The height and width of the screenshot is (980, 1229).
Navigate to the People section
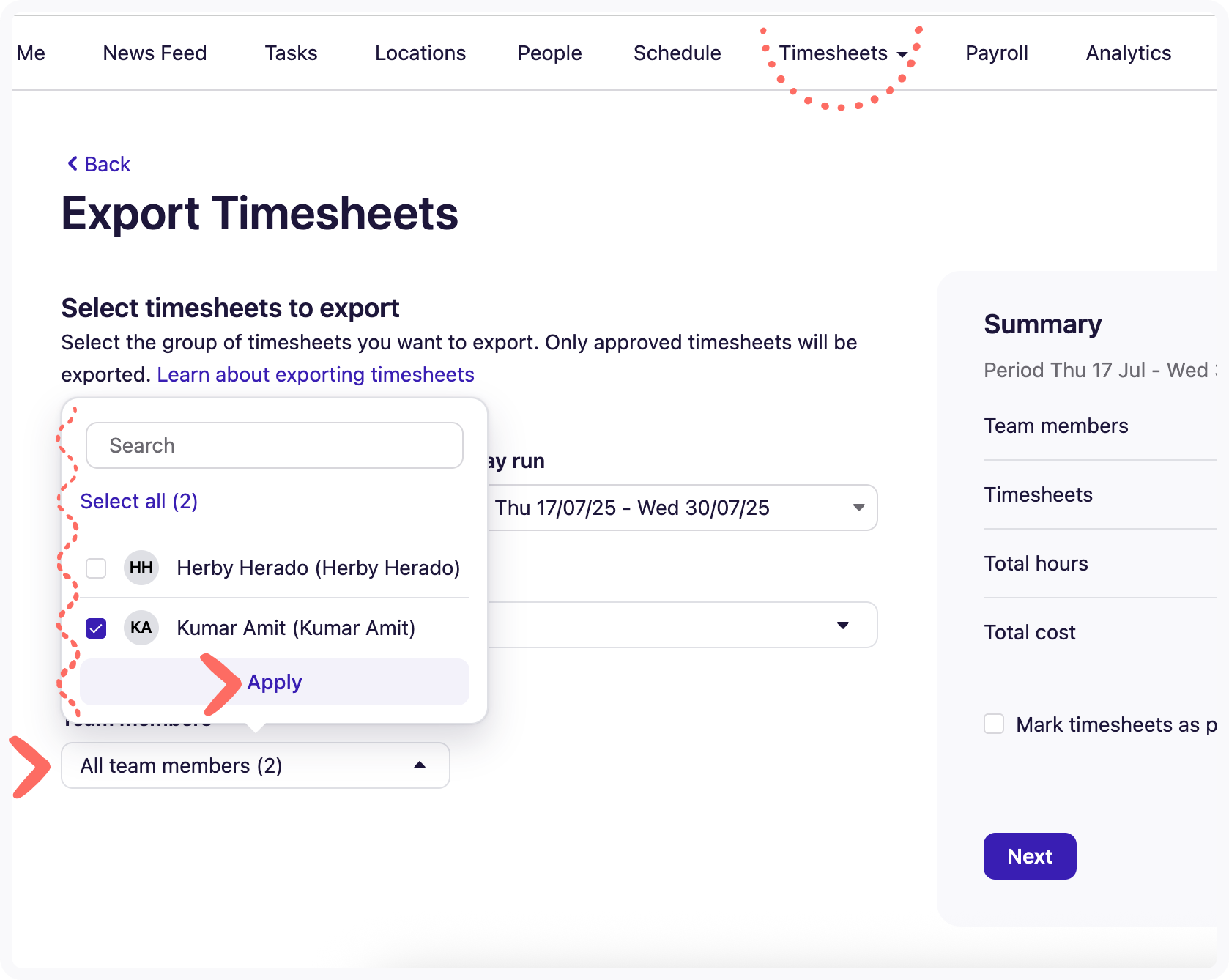[x=549, y=53]
